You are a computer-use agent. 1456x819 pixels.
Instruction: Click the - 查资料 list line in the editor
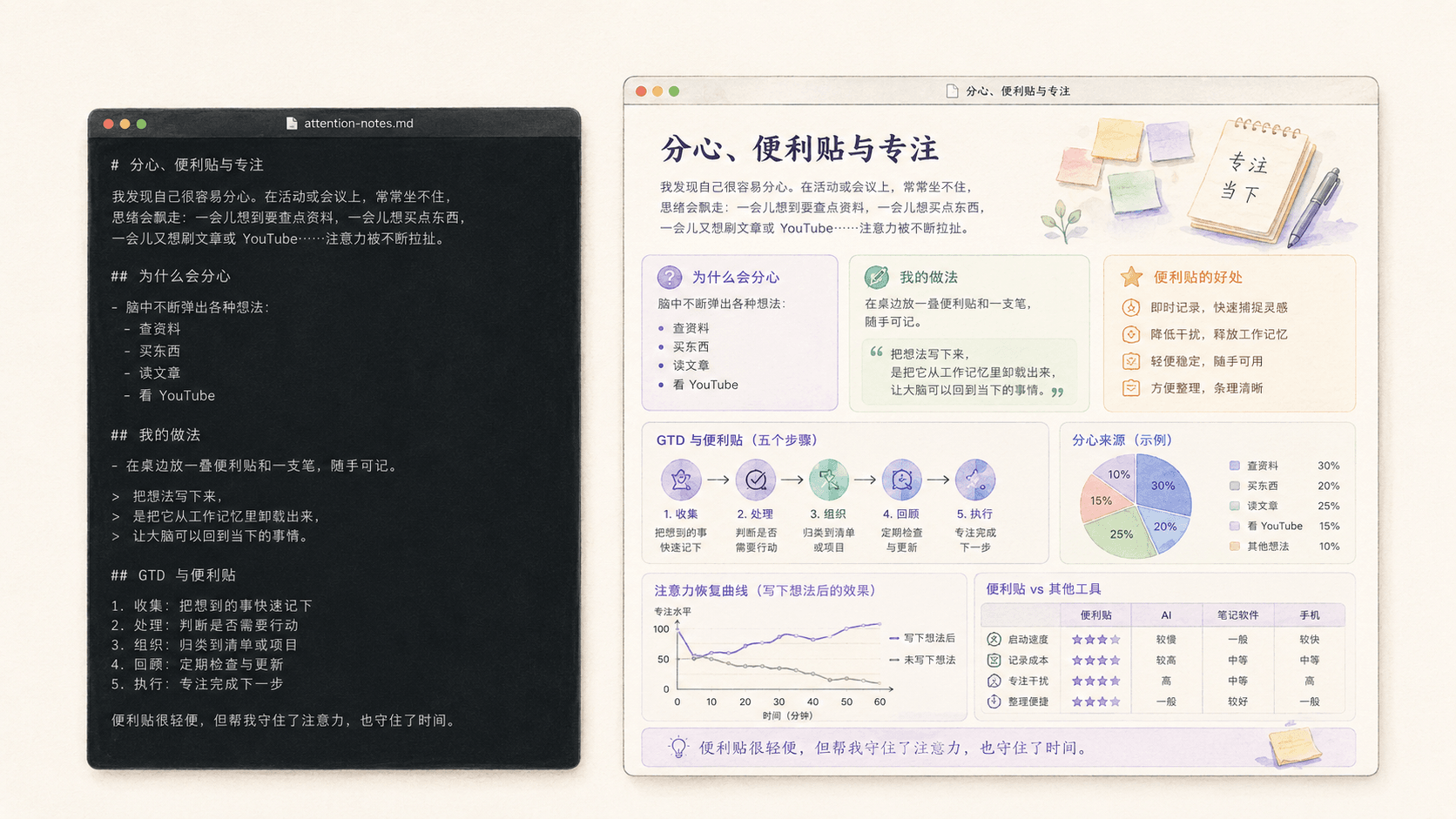pos(152,329)
